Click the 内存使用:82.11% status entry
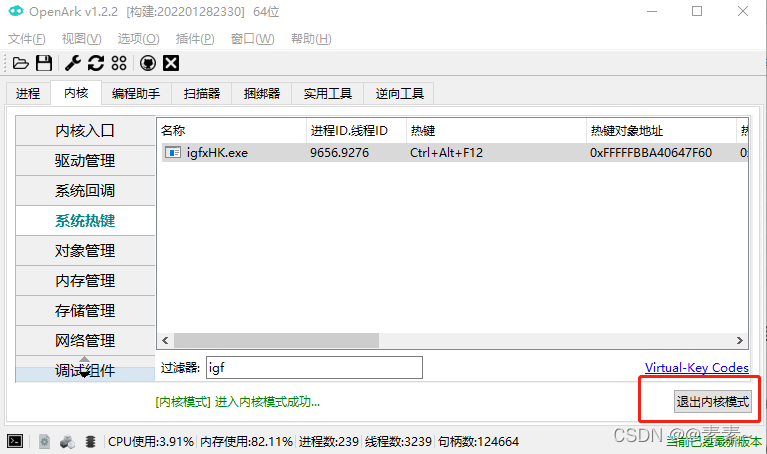This screenshot has height=454, width=767. click(x=246, y=442)
